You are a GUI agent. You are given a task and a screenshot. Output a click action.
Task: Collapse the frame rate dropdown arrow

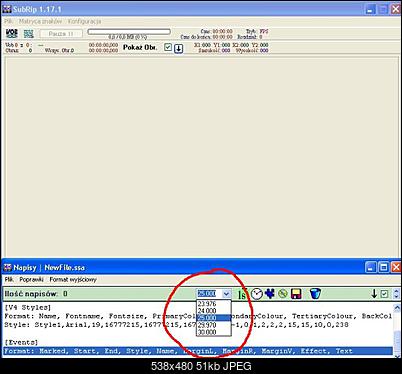(x=226, y=294)
